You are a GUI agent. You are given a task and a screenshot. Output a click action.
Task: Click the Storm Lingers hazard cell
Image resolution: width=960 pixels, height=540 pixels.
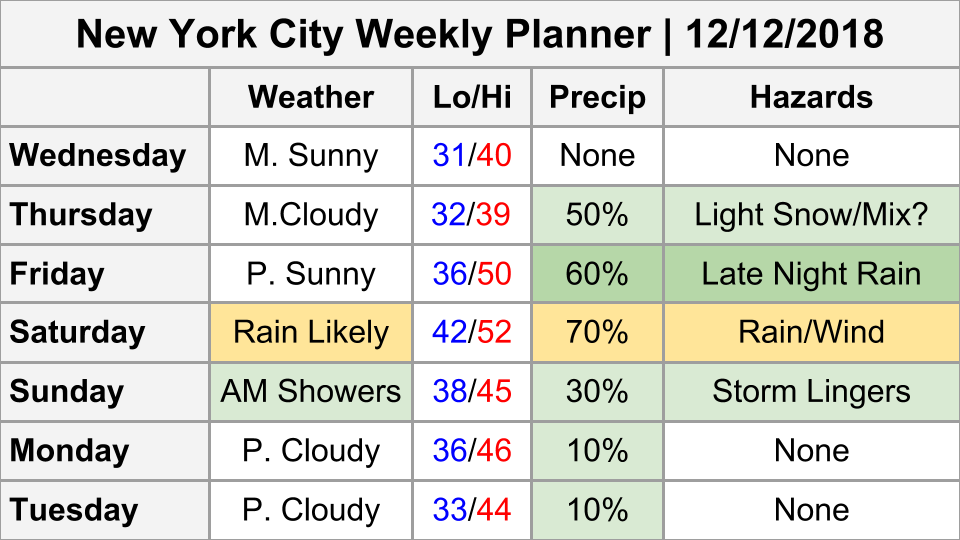pos(811,391)
